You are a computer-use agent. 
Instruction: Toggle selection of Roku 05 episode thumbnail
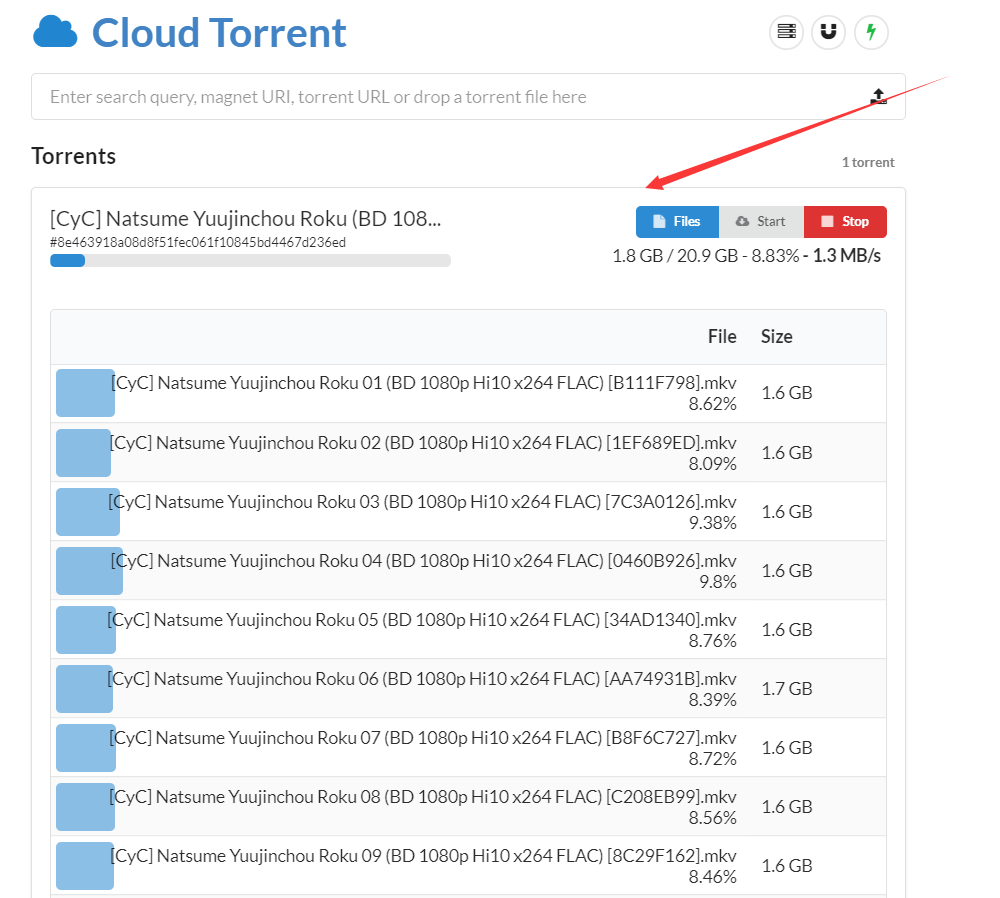coord(85,630)
